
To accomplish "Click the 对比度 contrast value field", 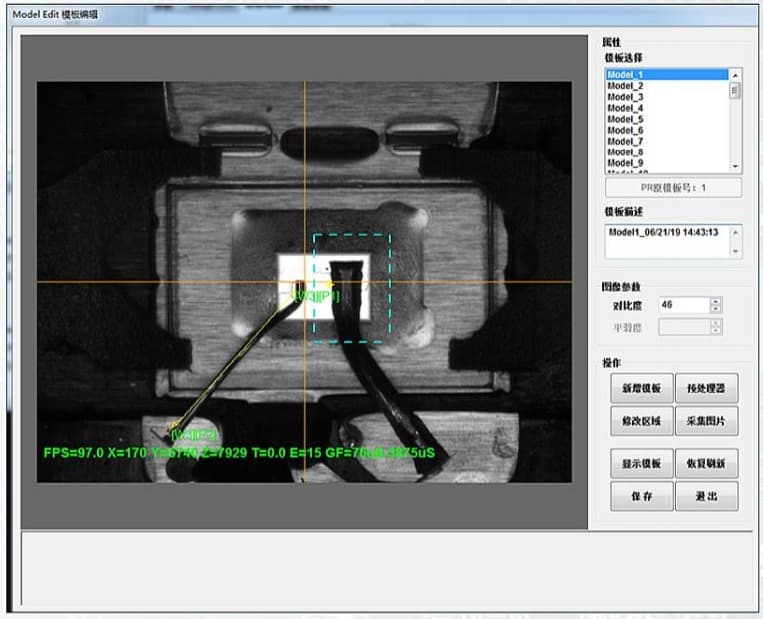I will pos(684,305).
